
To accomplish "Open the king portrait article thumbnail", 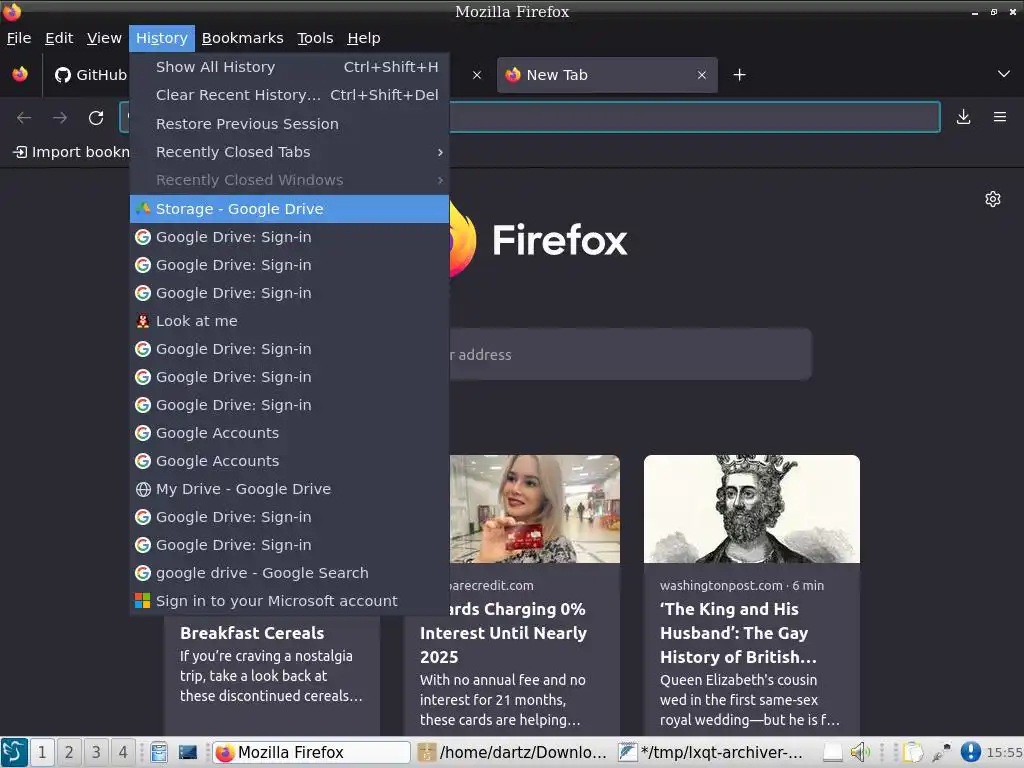I will [752, 509].
